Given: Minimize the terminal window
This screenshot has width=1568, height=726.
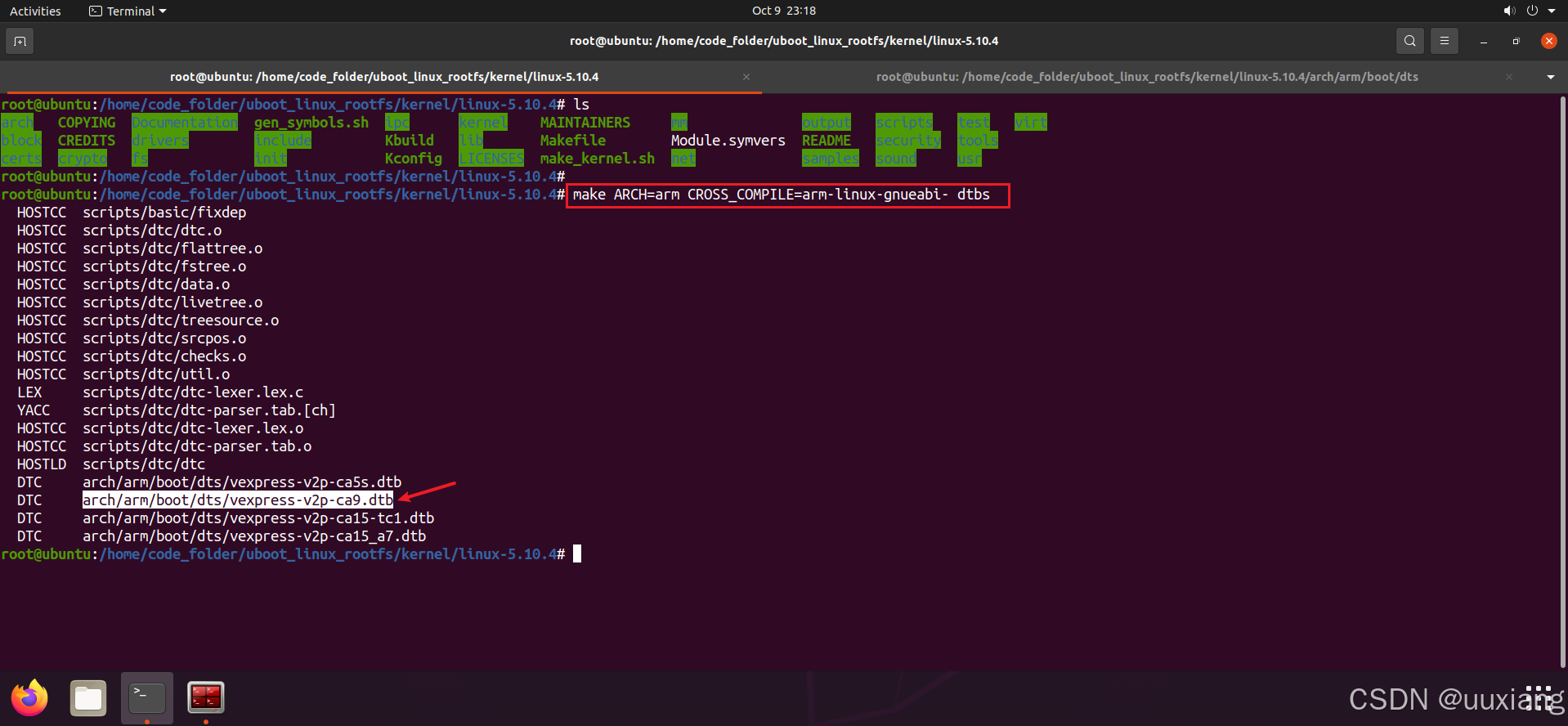Looking at the screenshot, I should tap(1484, 41).
